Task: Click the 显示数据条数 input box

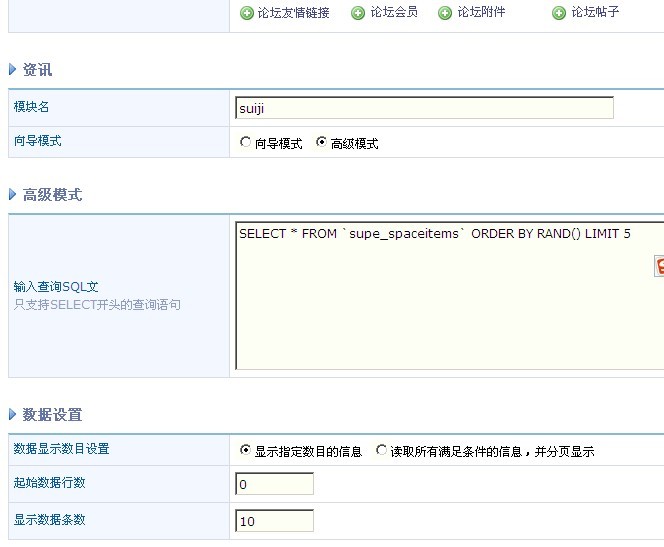Action: [x=275, y=521]
